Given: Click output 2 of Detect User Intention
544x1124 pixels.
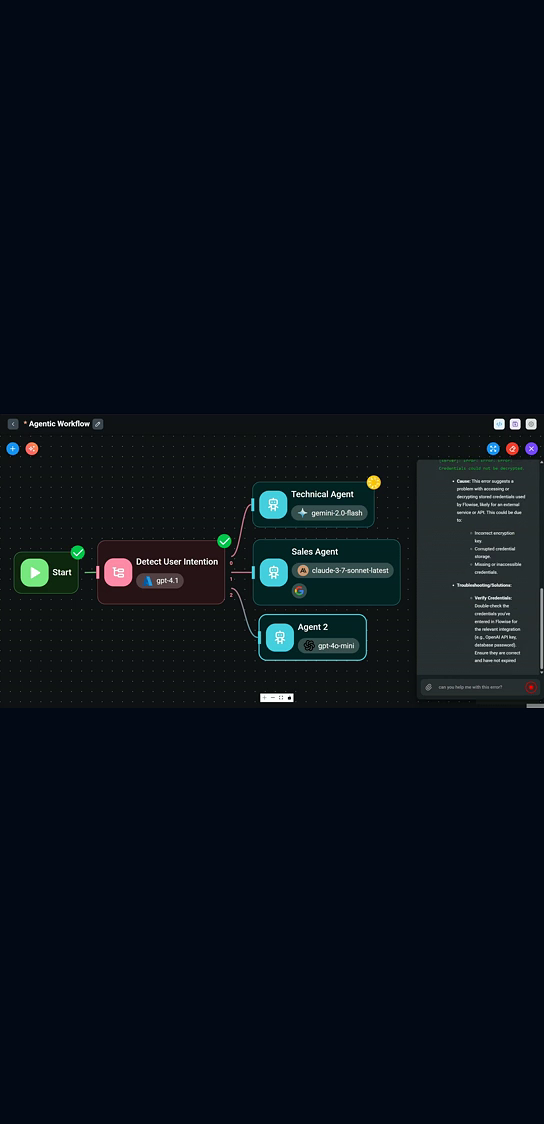Looking at the screenshot, I should [231, 595].
